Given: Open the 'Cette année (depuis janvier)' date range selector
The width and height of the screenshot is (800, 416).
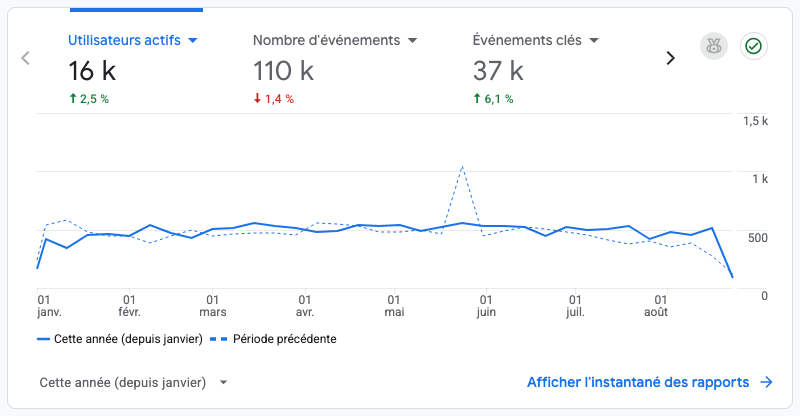Looking at the screenshot, I should tap(133, 382).
